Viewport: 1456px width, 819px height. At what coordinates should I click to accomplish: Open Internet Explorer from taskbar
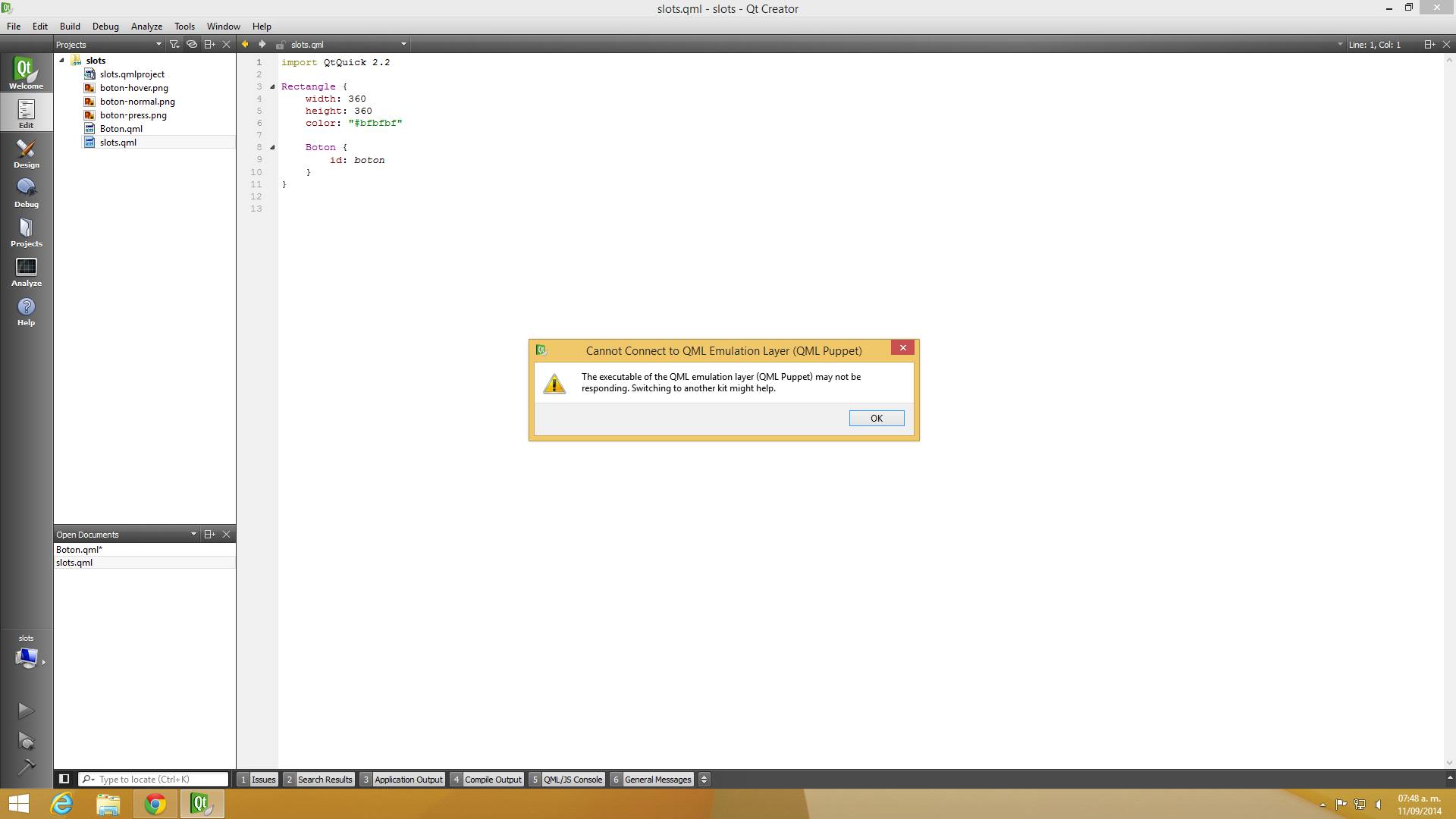[x=61, y=804]
